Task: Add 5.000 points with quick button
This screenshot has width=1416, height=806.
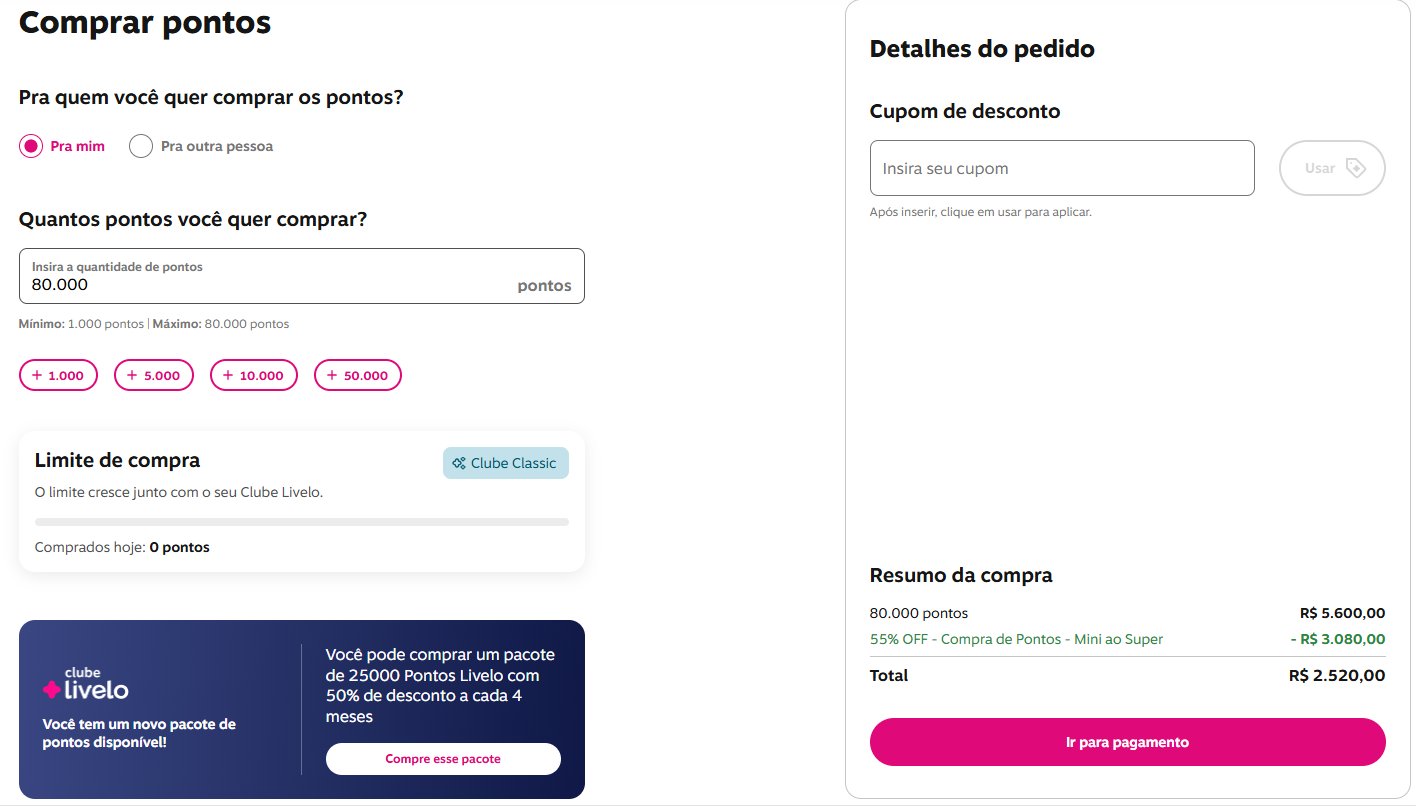Action: 154,375
